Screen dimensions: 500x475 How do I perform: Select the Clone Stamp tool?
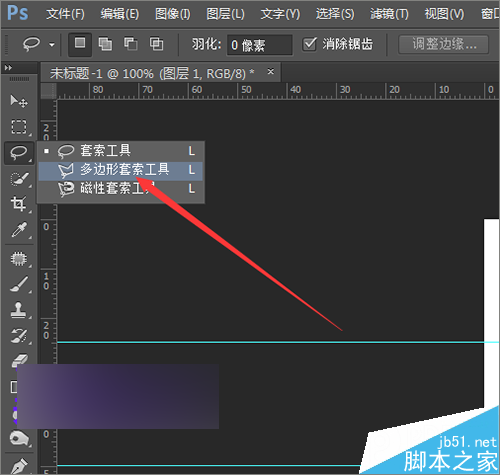click(19, 310)
